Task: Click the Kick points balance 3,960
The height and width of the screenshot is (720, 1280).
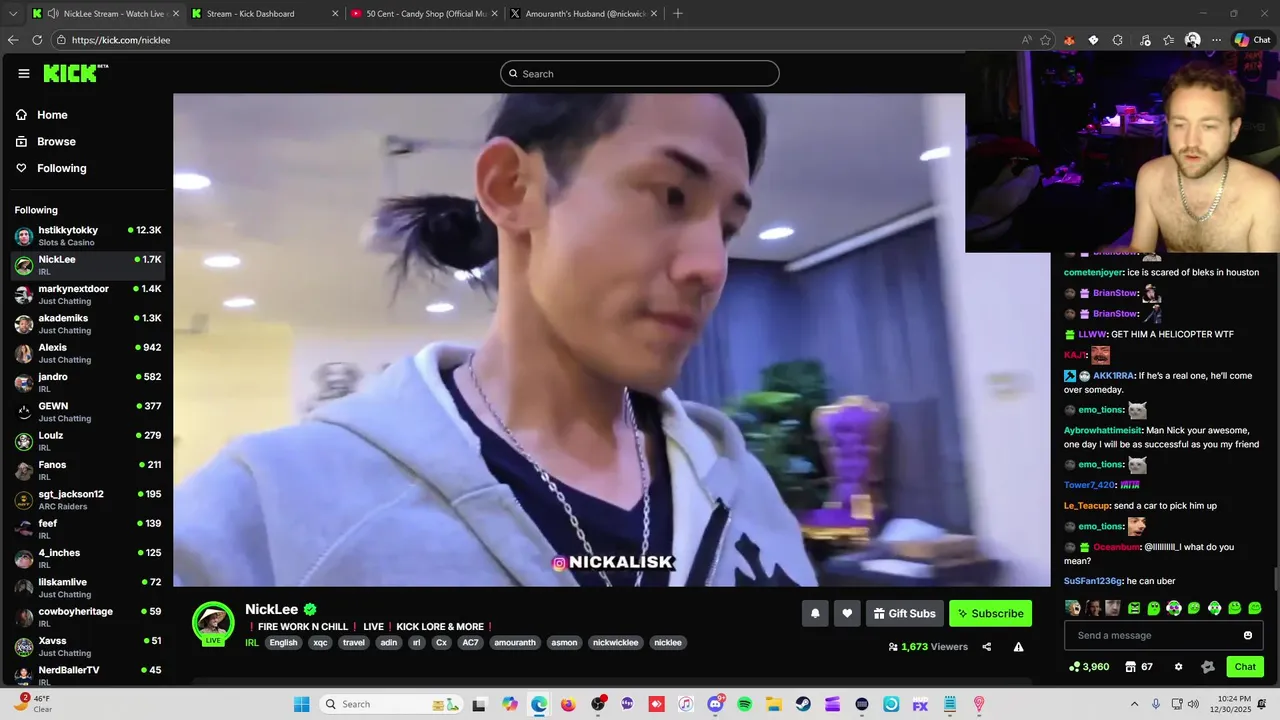Action: click(1089, 667)
